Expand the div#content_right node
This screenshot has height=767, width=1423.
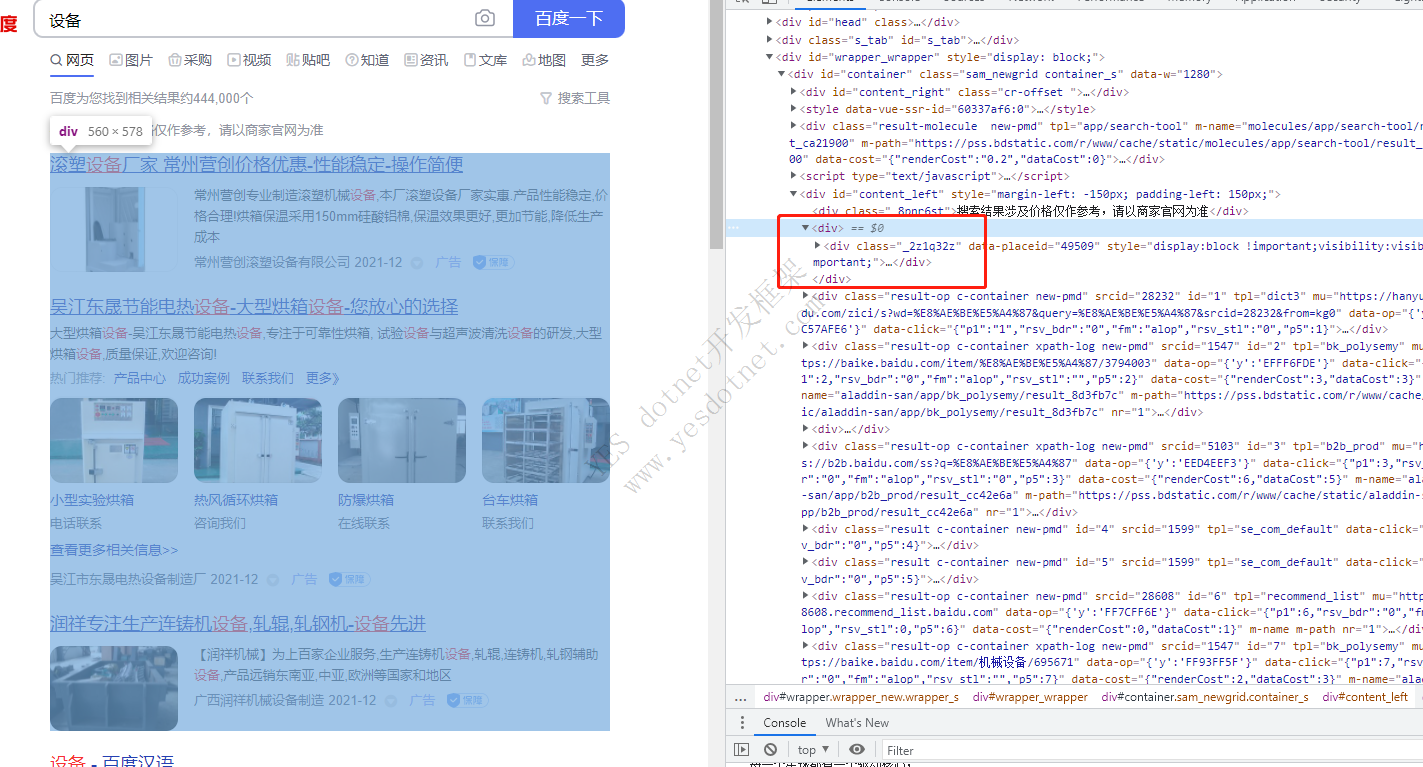click(x=793, y=92)
